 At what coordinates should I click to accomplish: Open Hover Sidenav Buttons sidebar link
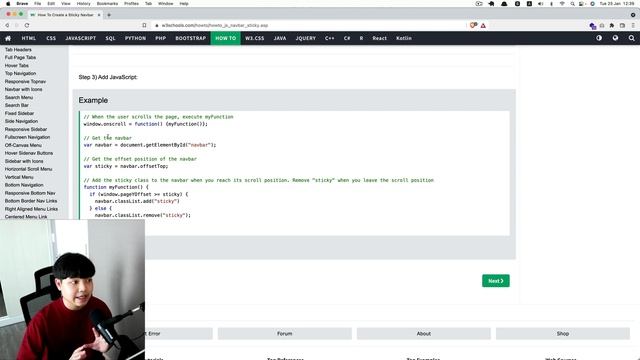[29, 153]
